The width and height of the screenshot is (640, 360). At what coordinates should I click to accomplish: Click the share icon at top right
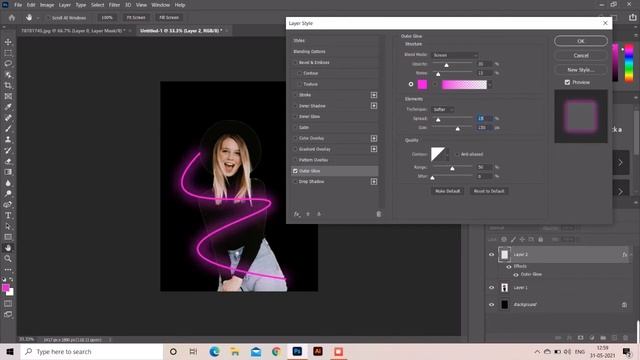[632, 17]
